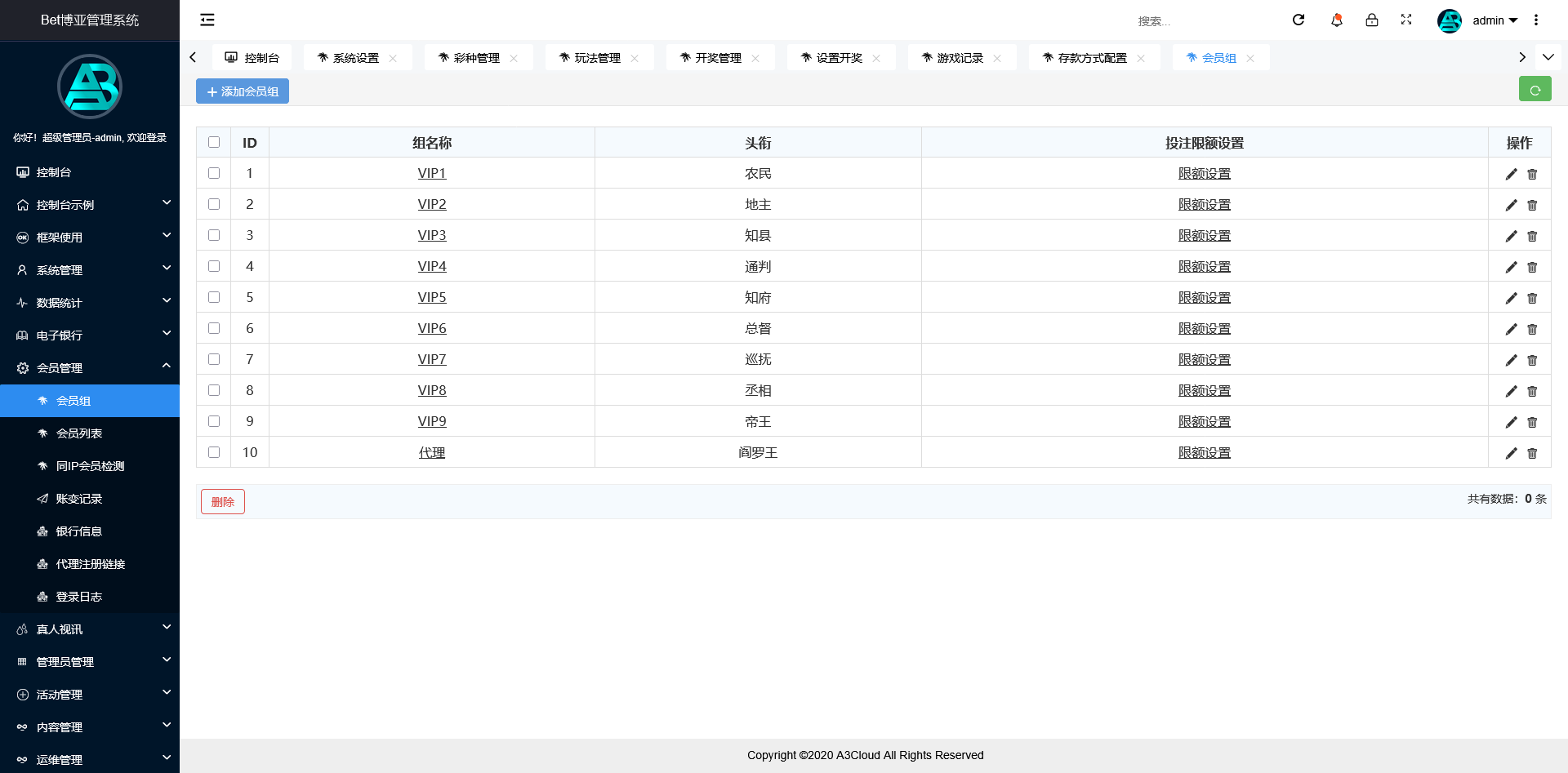Delete 代理 group with trash icon

point(1532,453)
